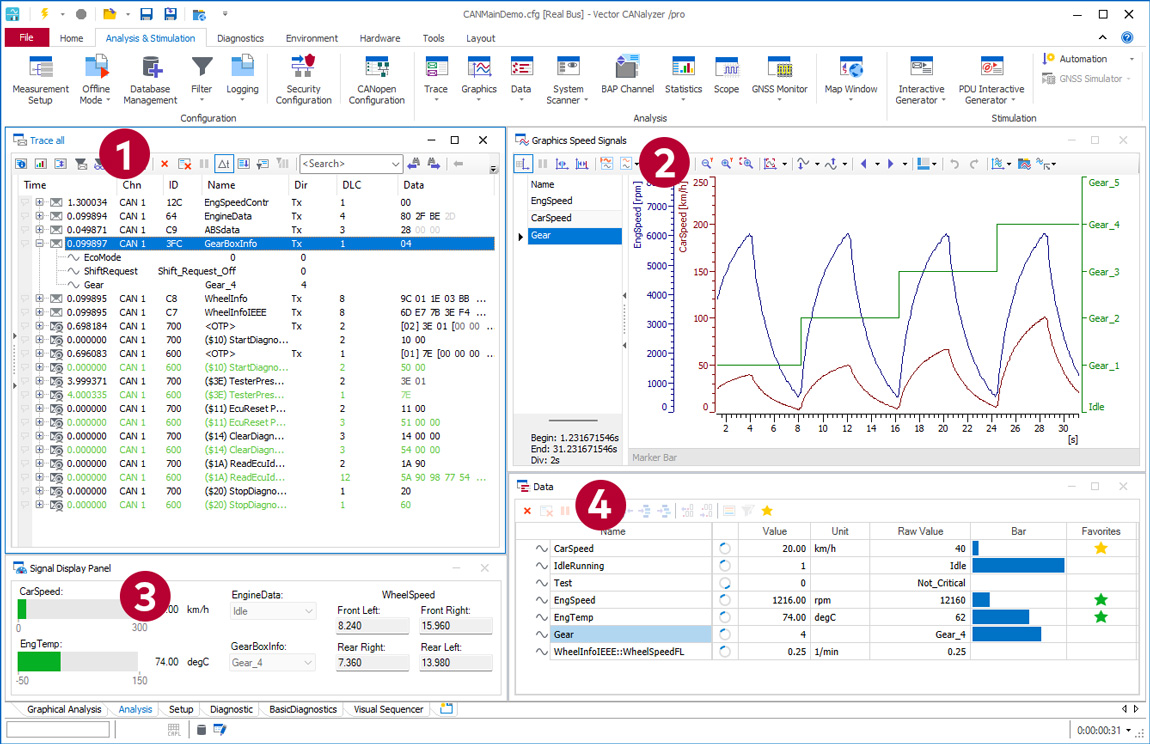Click zoom-in magnifier in Graphics toolbar
Image resolution: width=1150 pixels, height=744 pixels.
(x=726, y=164)
